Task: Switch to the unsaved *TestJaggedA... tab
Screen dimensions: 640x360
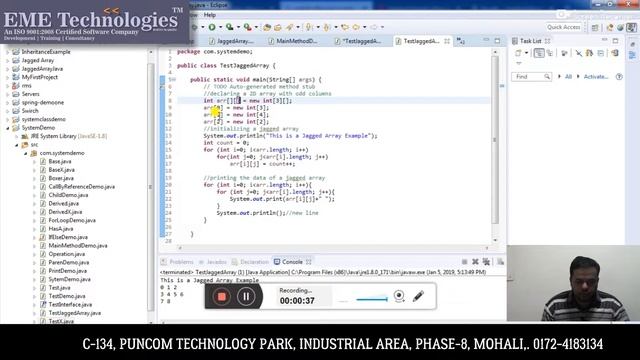Action: pos(358,41)
